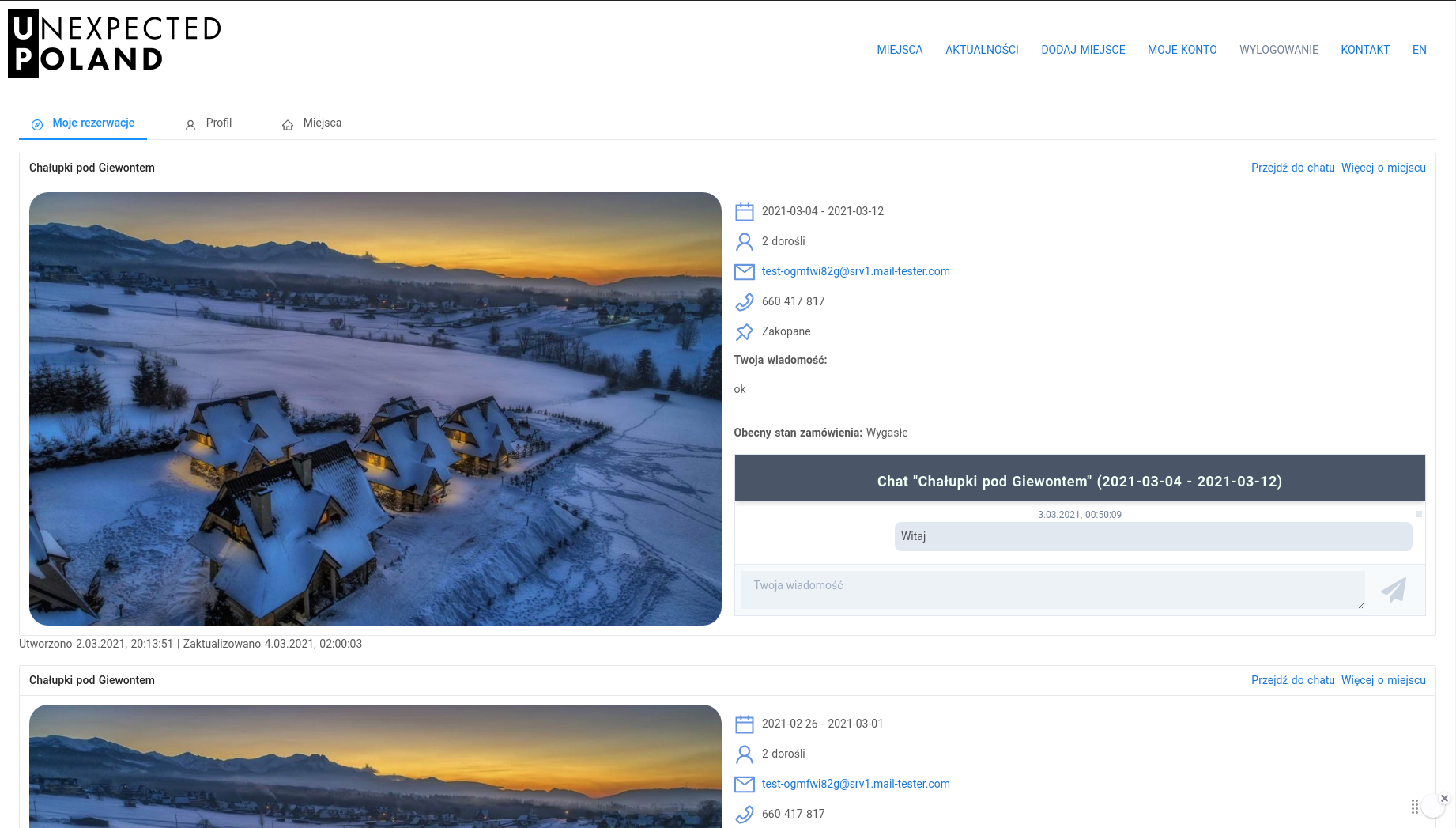Click the email link in the 2021-02-26 reservation
Viewport: 1456px width, 828px height.
coord(856,784)
